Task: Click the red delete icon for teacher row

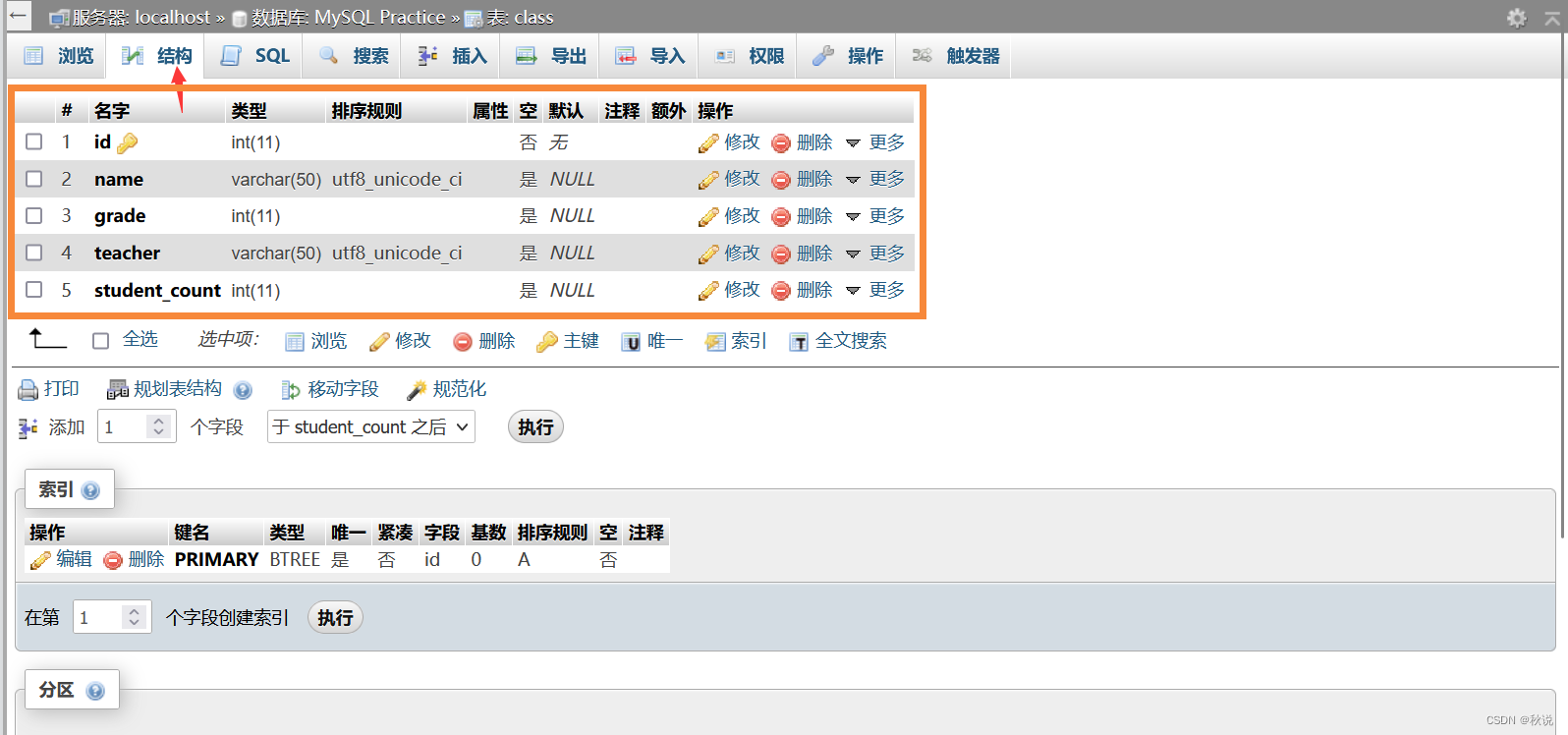Action: coord(781,254)
